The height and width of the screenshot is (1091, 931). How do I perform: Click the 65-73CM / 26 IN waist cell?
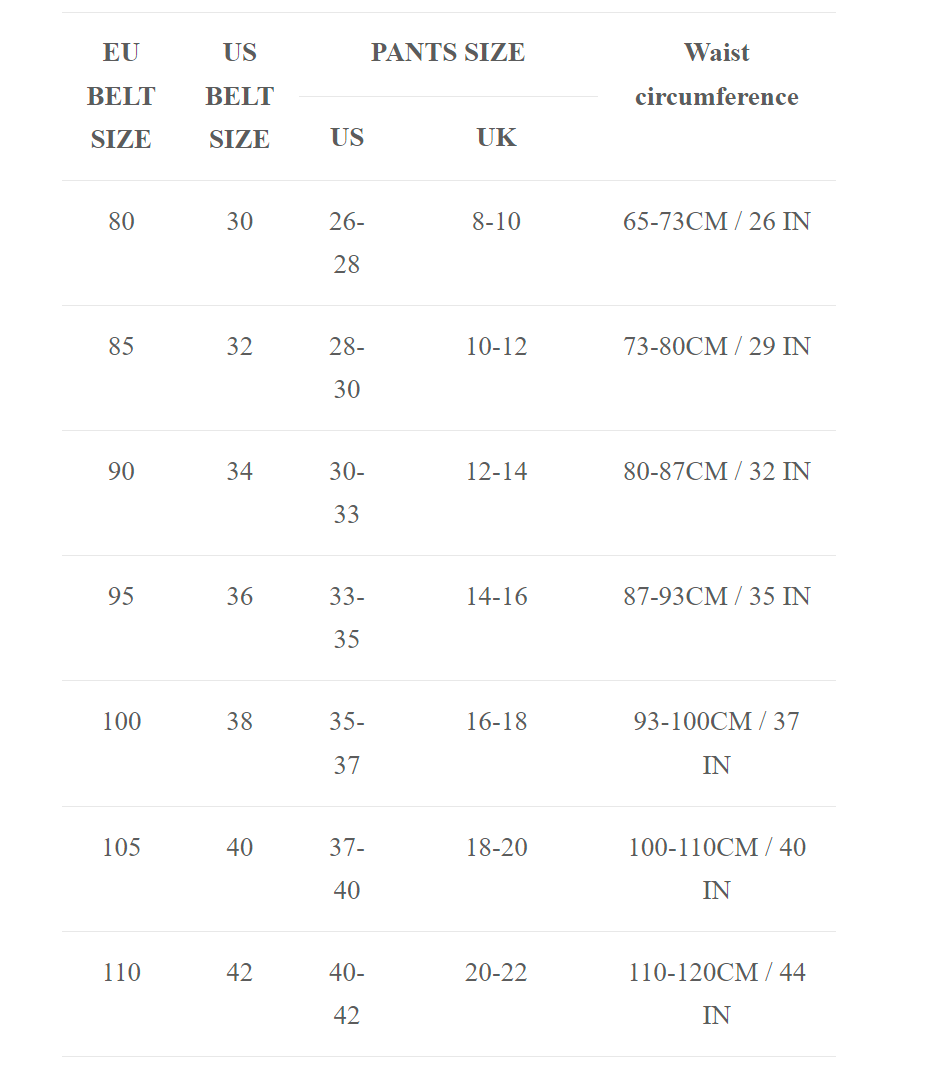[716, 221]
